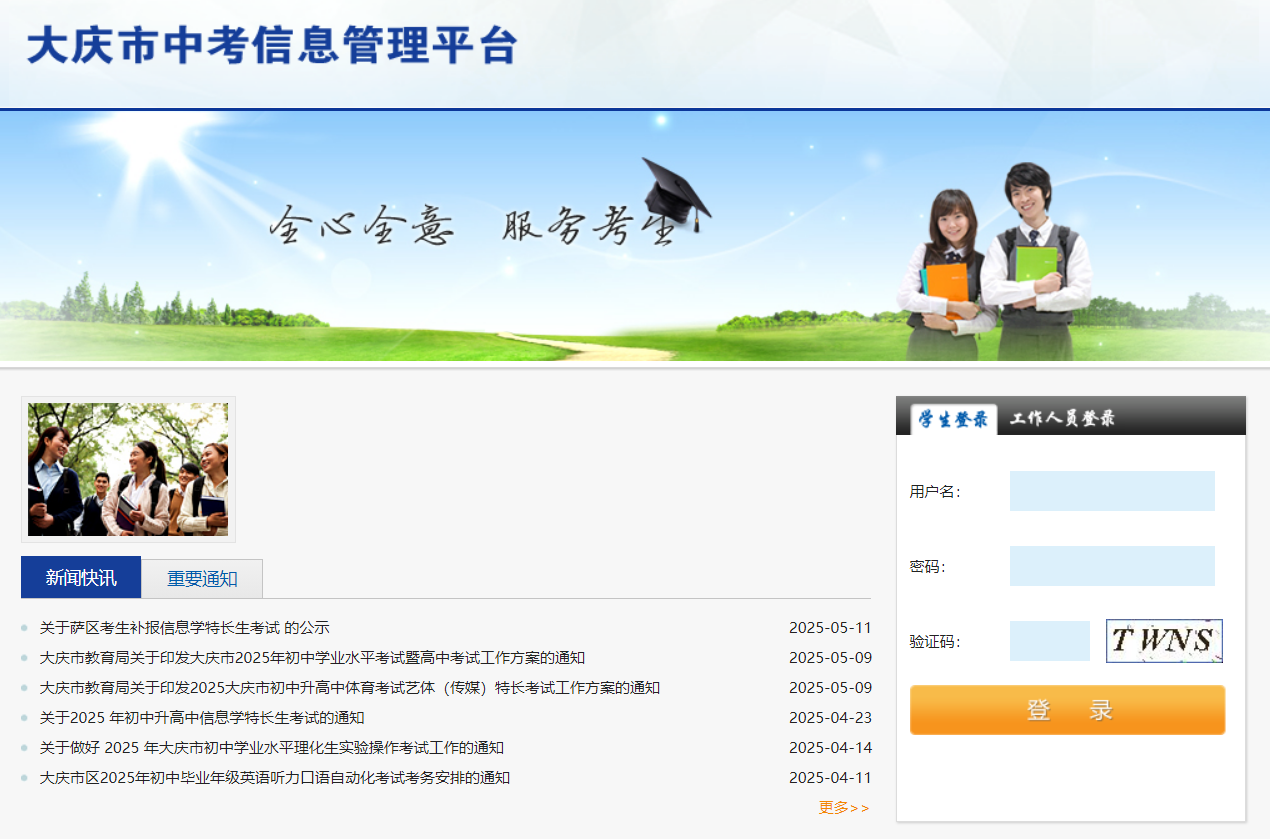This screenshot has height=839, width=1270.
Task: Open 2025年初中学业水平考试暨高中考试工作方案 notice
Action: tap(312, 658)
